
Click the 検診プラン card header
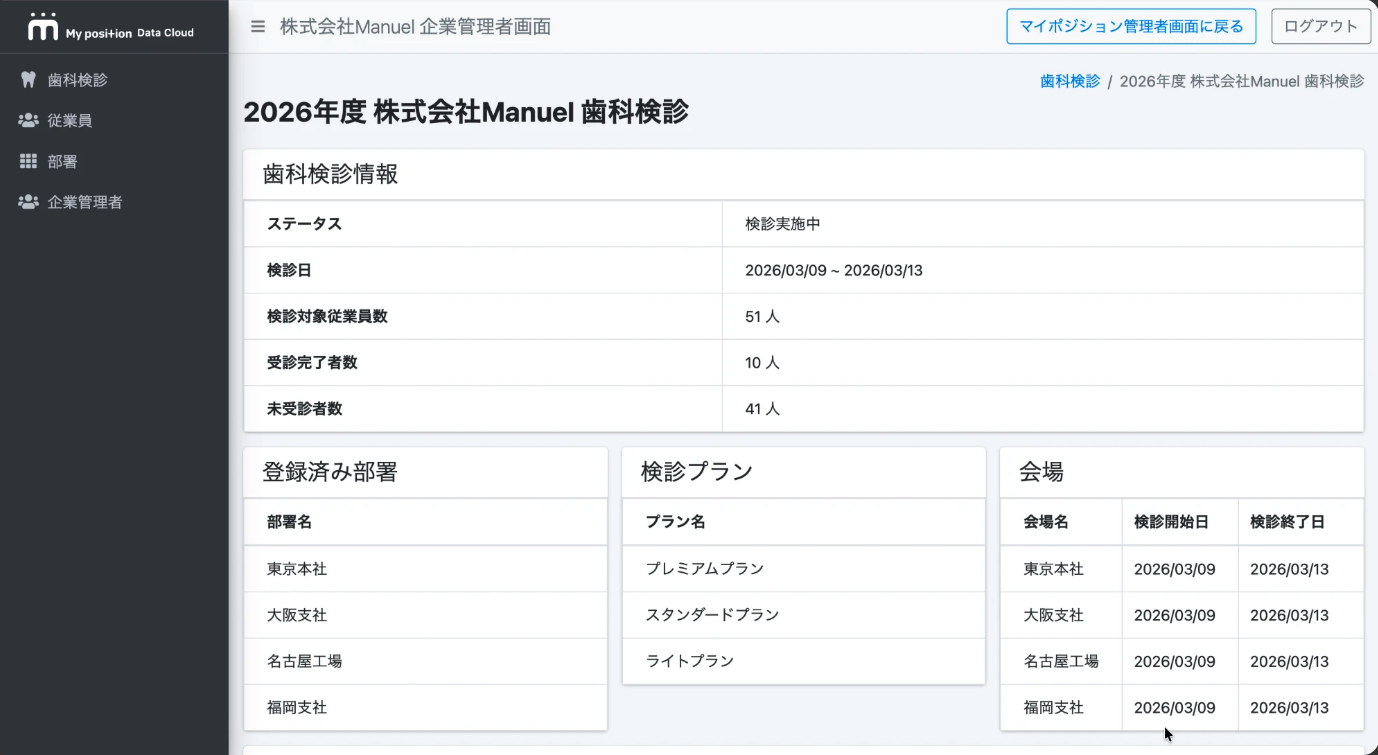(x=803, y=472)
